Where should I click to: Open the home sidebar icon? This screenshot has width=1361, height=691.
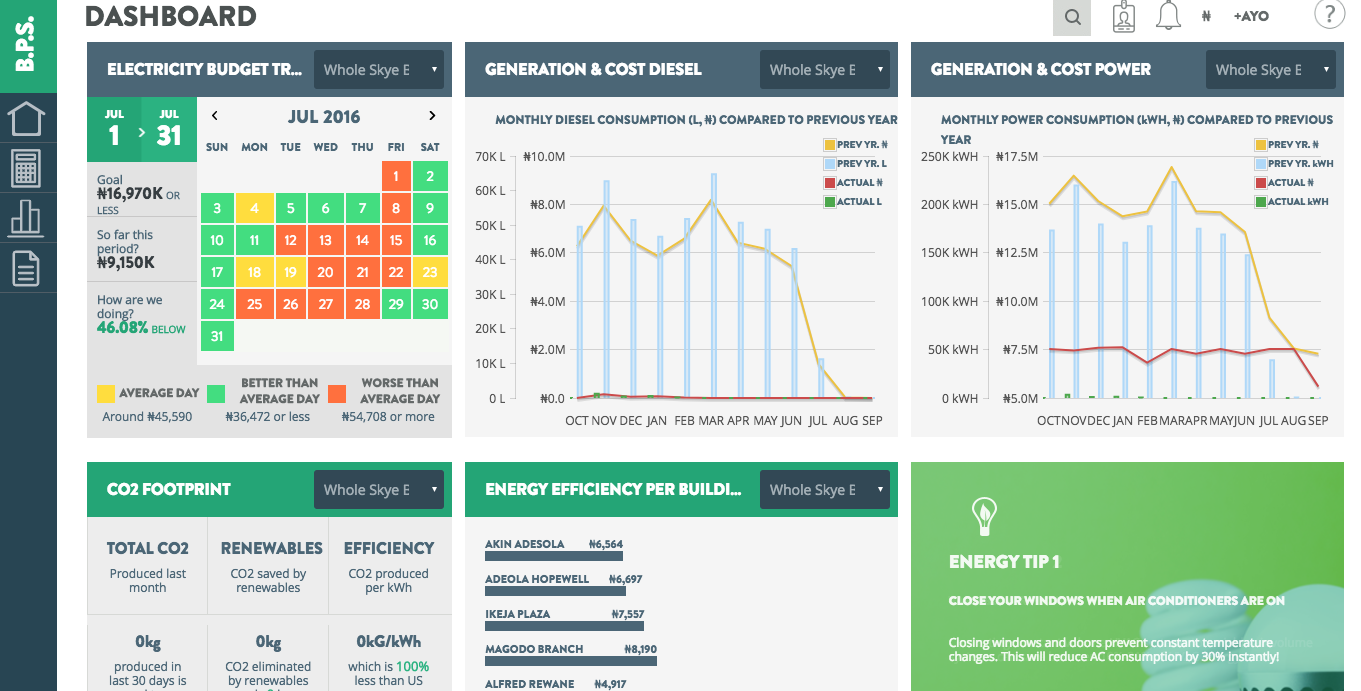click(x=26, y=118)
